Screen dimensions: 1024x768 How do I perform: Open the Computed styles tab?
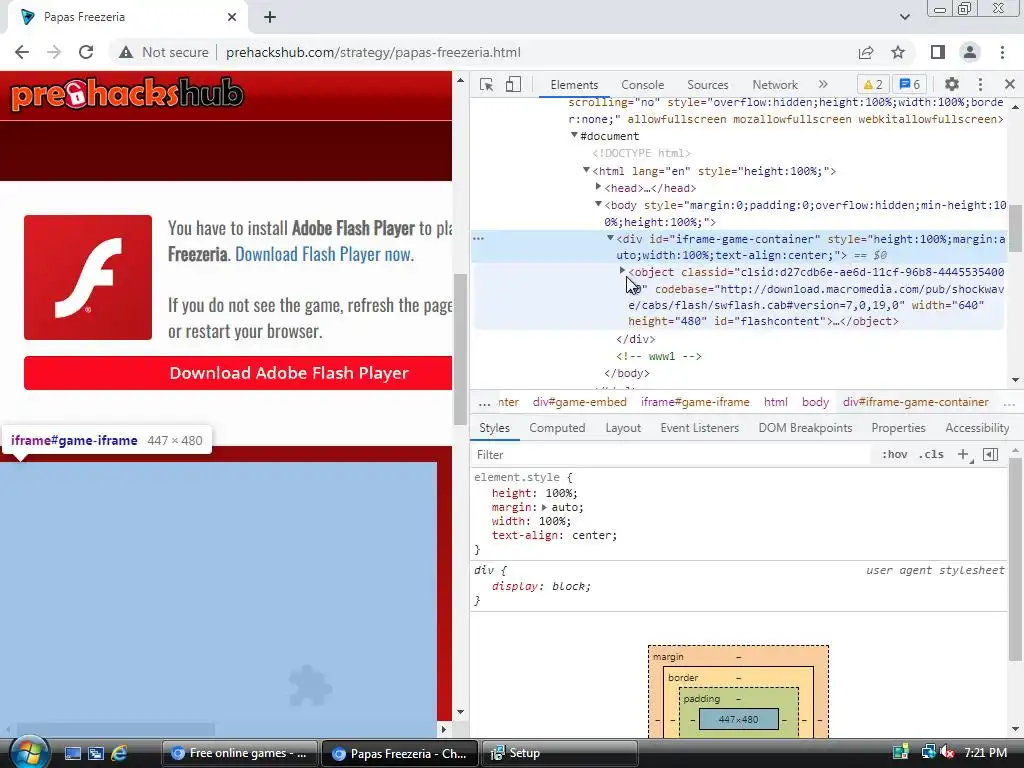click(x=557, y=428)
